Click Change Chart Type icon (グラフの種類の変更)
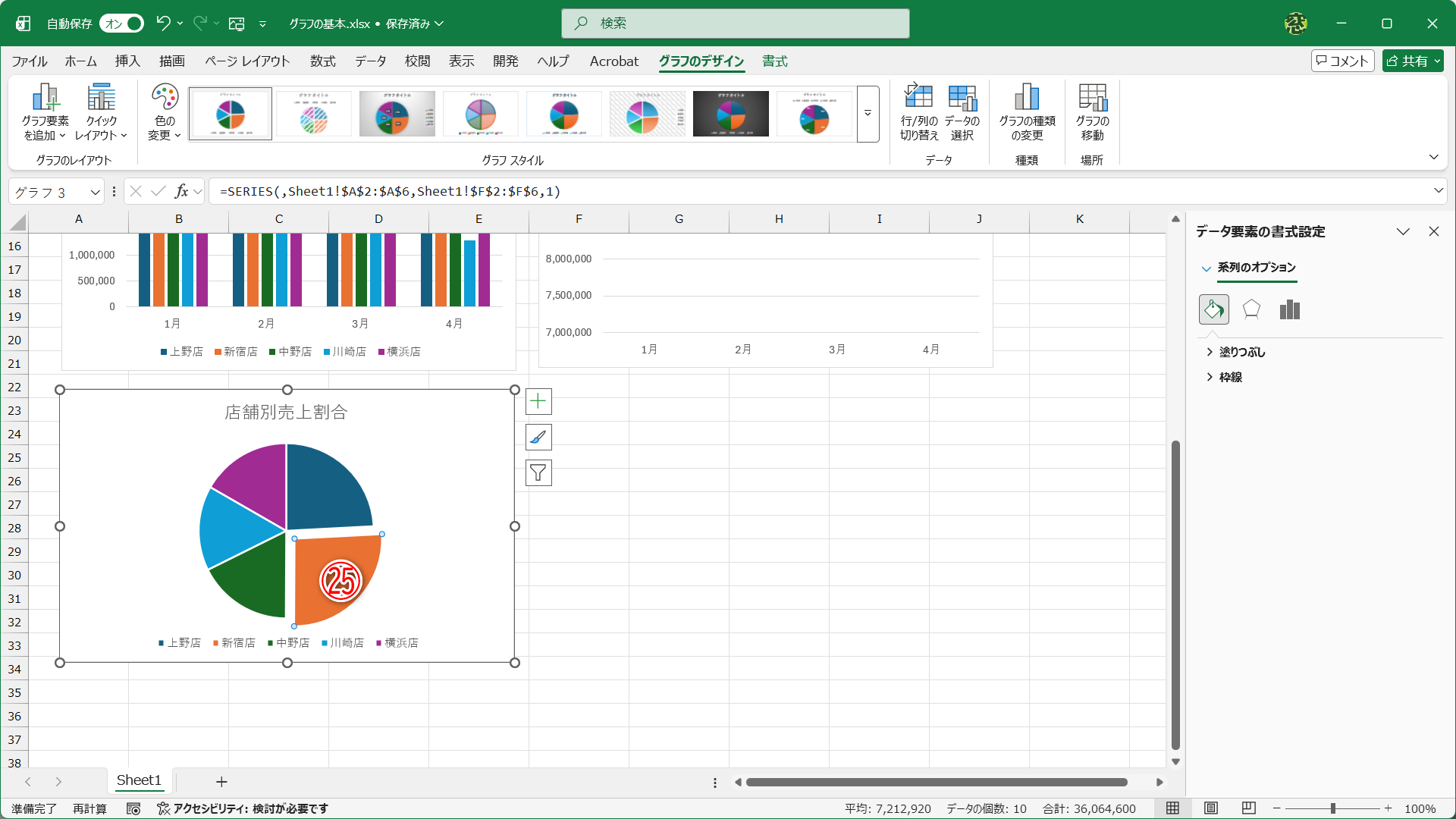This screenshot has width=1456, height=819. 1027,99
